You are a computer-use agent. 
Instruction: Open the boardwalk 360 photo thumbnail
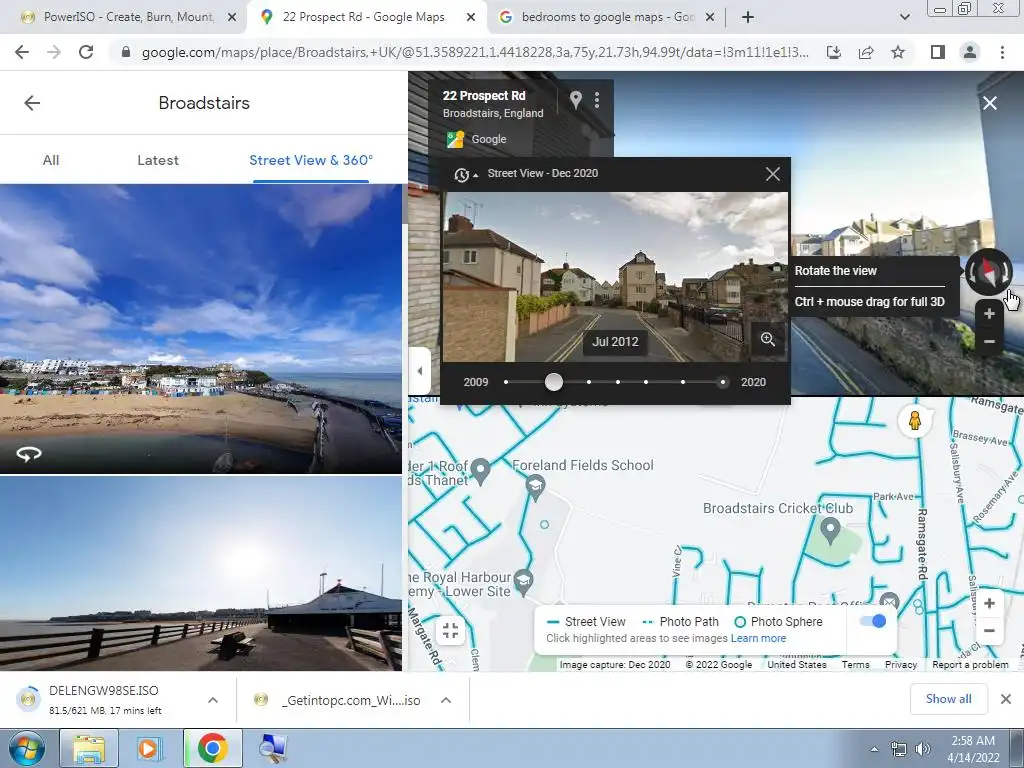tap(201, 573)
